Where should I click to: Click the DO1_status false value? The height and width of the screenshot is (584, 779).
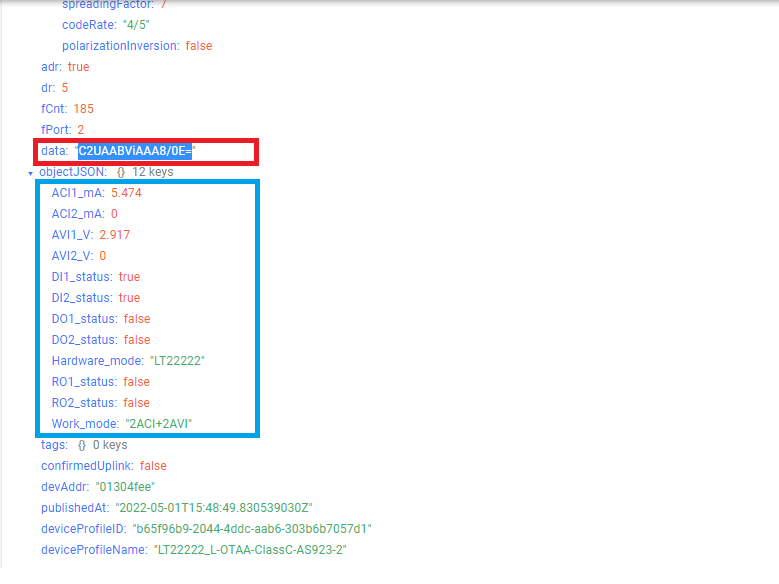(137, 319)
